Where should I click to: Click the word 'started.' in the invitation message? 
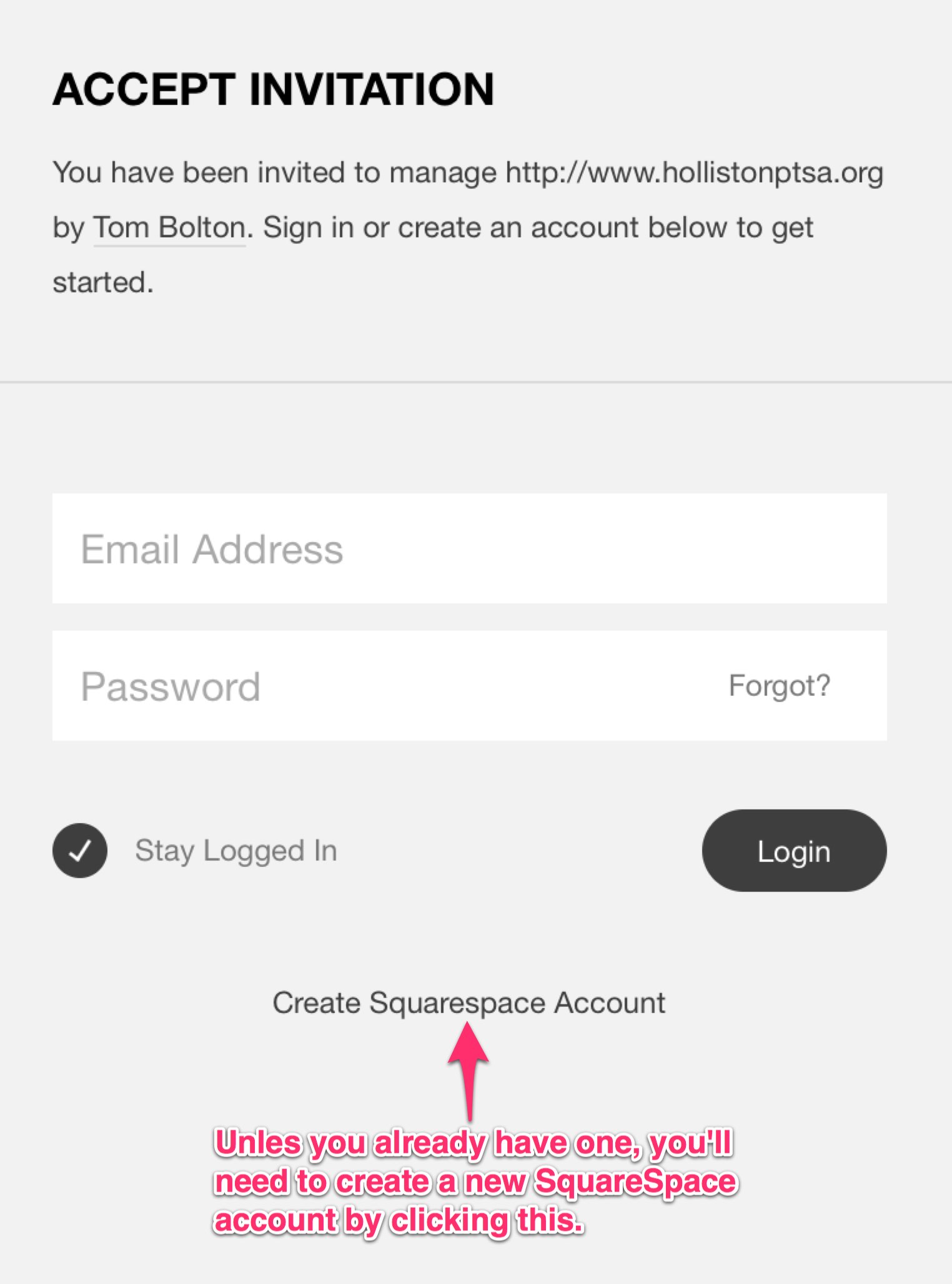pyautogui.click(x=103, y=282)
